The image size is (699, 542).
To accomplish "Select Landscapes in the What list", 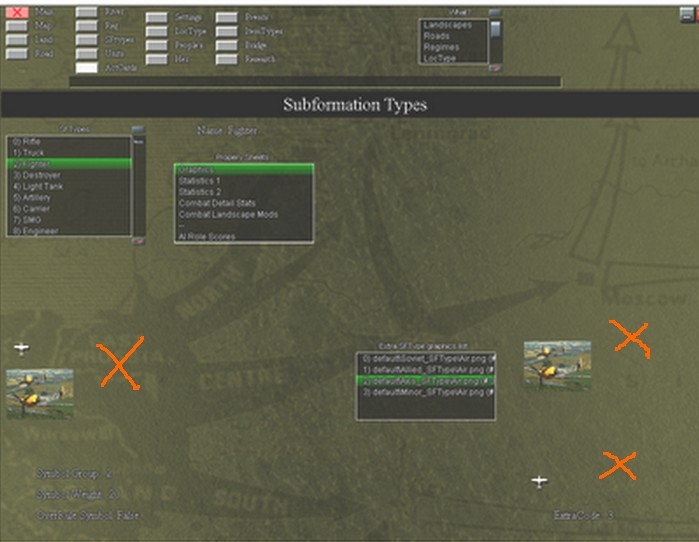I will pyautogui.click(x=453, y=25).
